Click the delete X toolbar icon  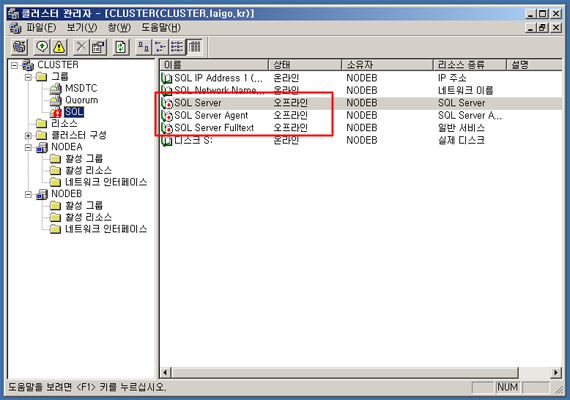coord(81,47)
